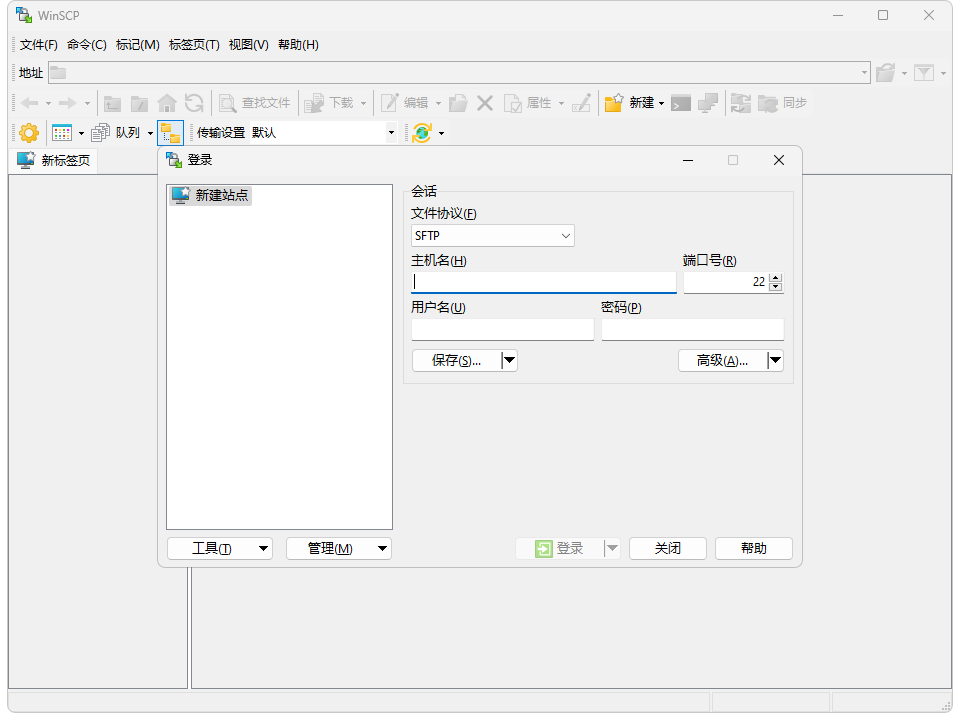960x720 pixels.
Task: Increase port number with up stepper arrow
Action: coord(776,278)
